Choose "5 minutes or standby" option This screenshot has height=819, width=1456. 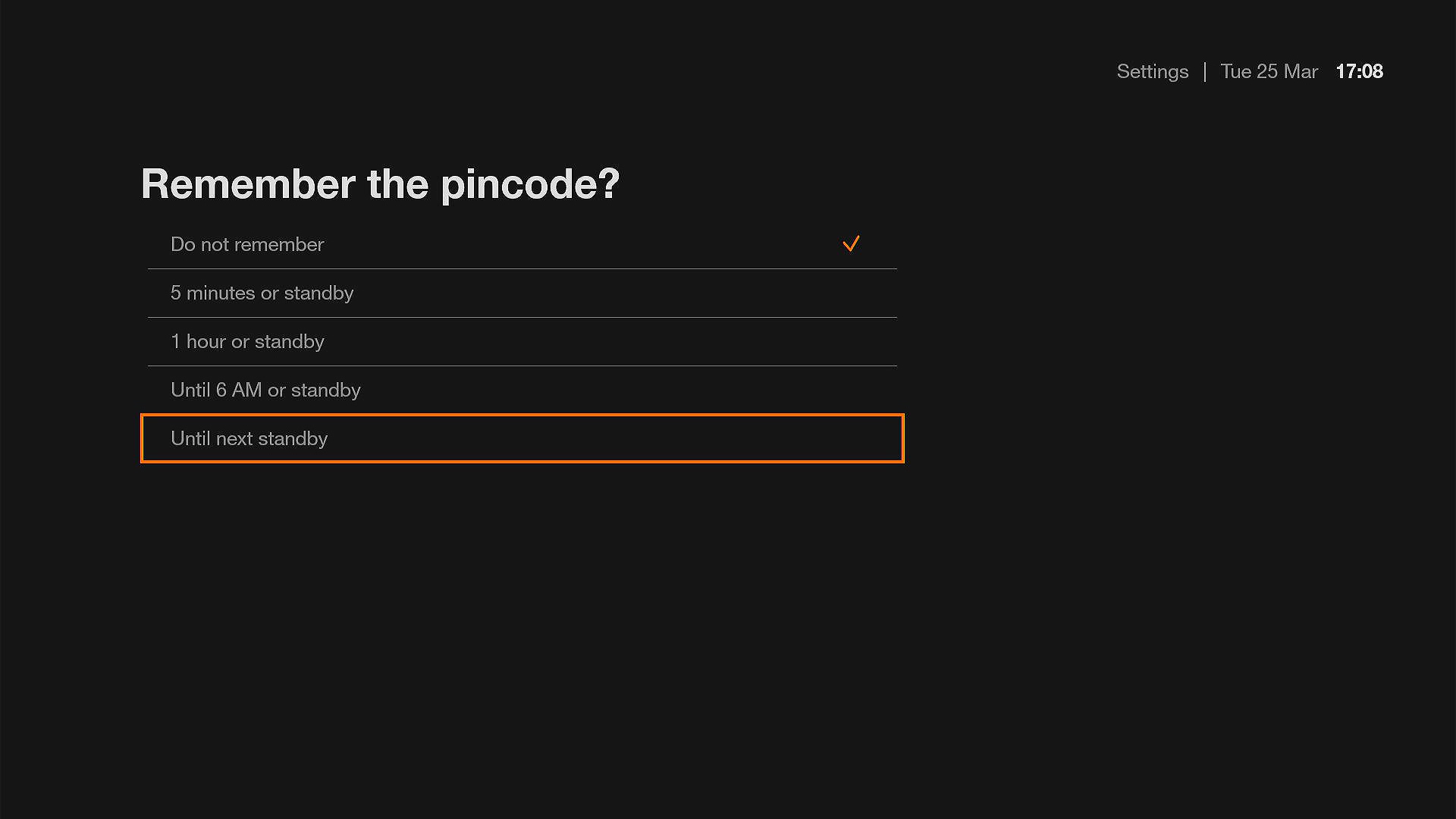tap(262, 293)
